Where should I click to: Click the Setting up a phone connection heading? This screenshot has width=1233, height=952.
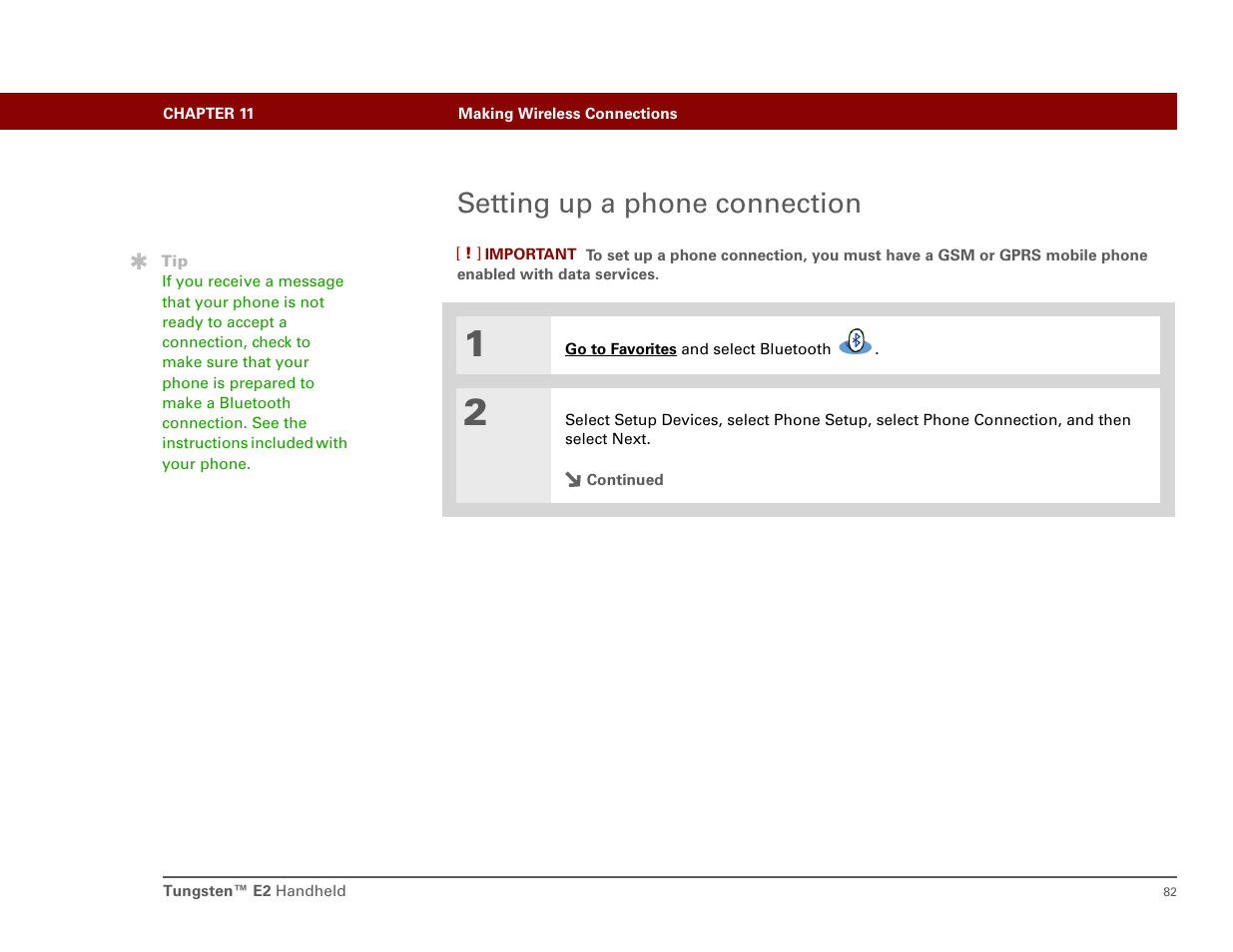659,204
